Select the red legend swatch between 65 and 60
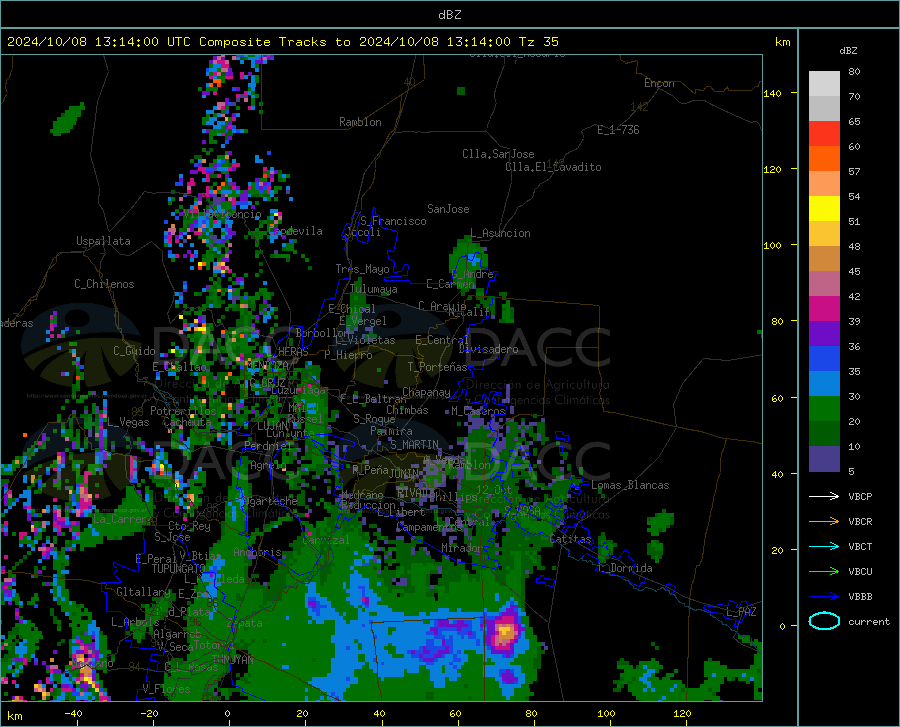The image size is (900, 727). click(824, 134)
